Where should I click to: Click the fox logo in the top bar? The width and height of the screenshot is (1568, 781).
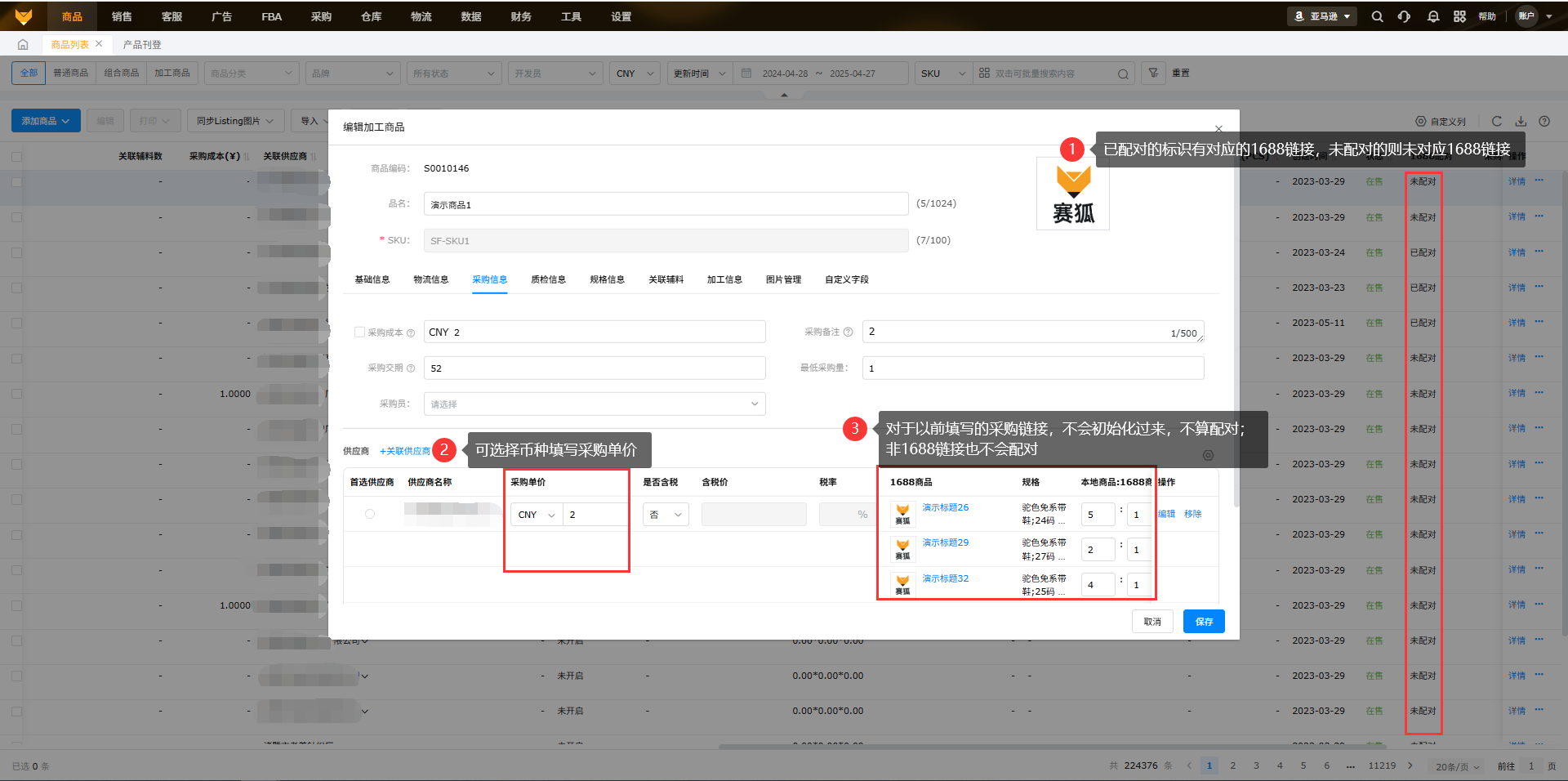coord(24,16)
